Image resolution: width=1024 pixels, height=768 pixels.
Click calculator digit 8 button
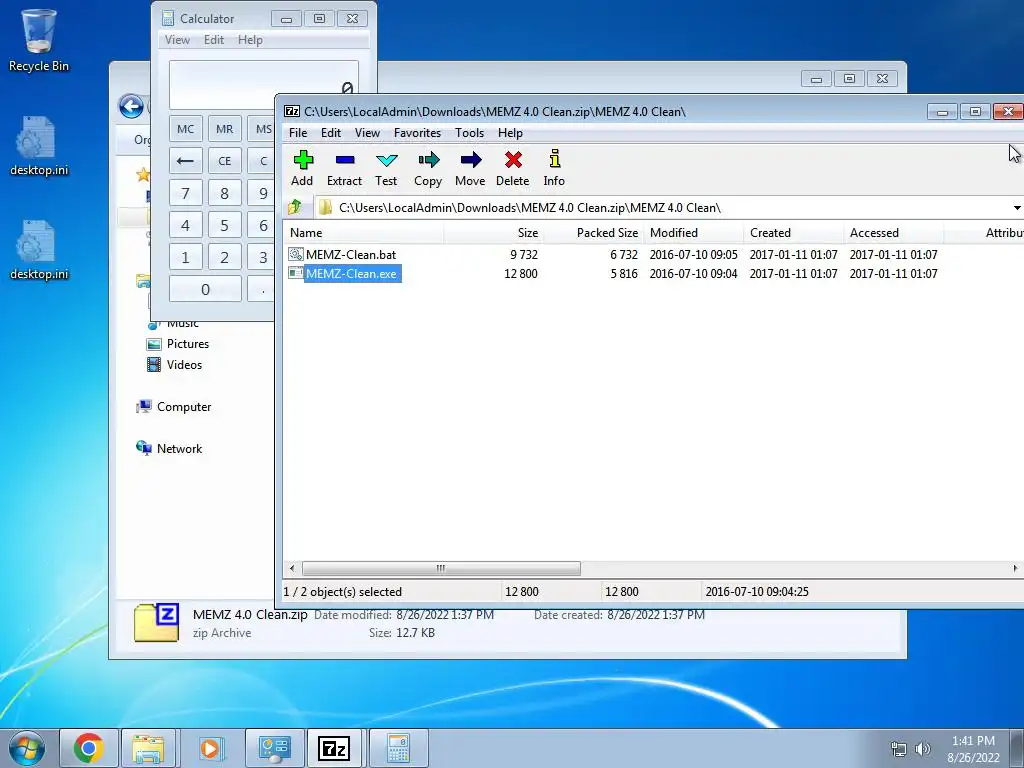tap(225, 193)
